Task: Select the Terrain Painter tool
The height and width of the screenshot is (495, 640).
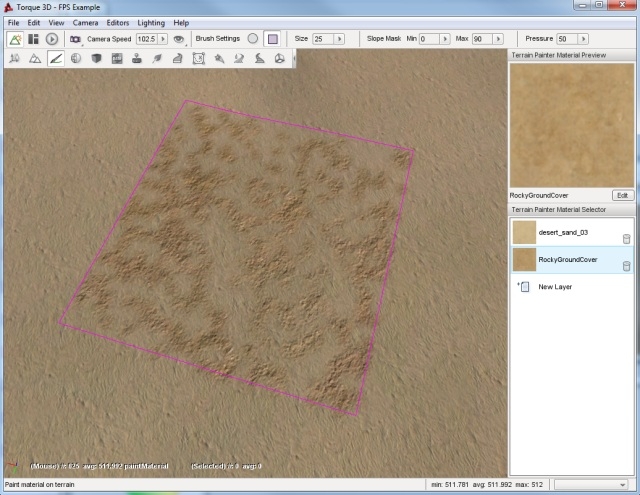Action: 55,59
